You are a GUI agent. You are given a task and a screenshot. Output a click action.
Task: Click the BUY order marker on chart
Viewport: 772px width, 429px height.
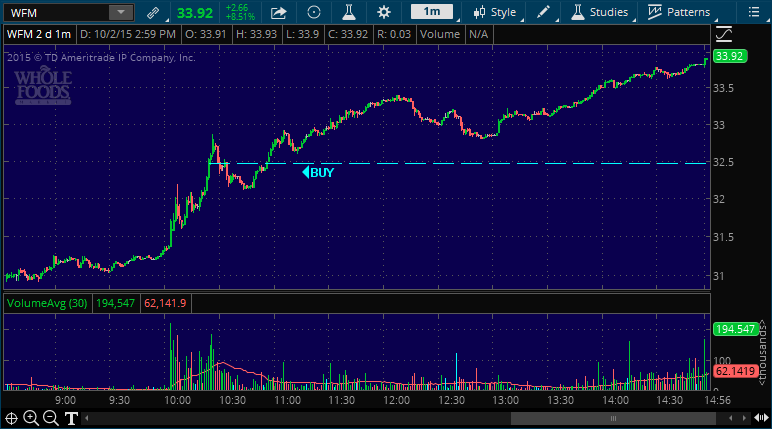(318, 172)
